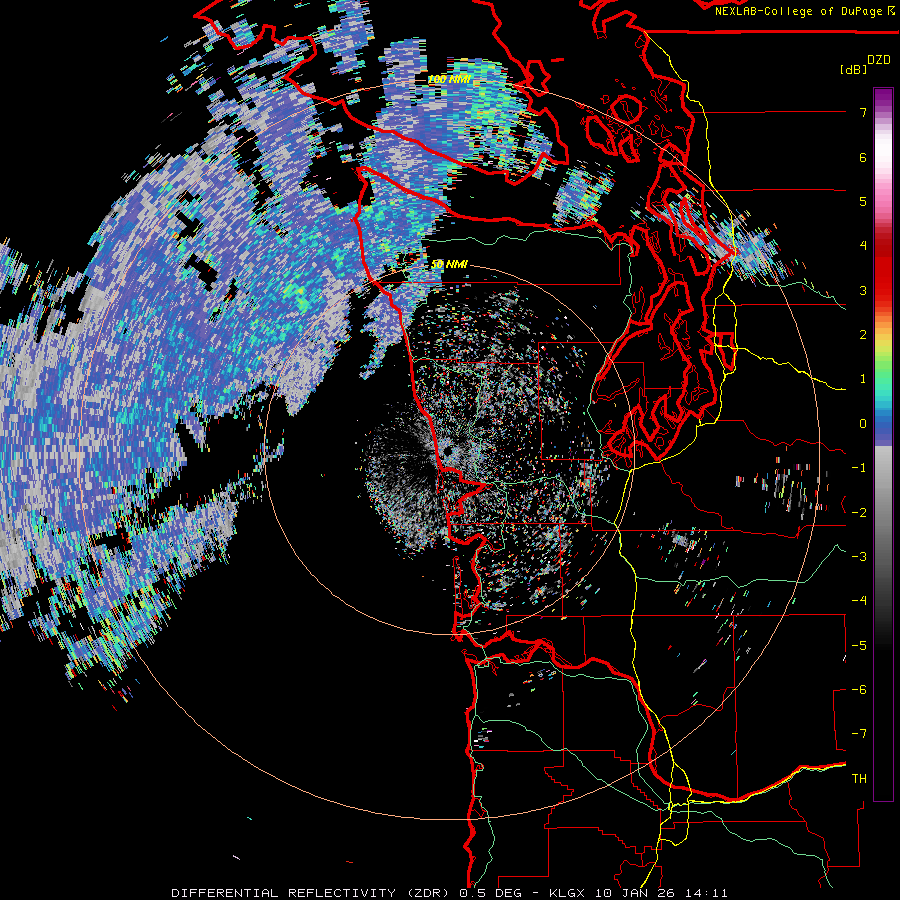Click the -7 value on the scale
This screenshot has height=900, width=900.
click(859, 734)
